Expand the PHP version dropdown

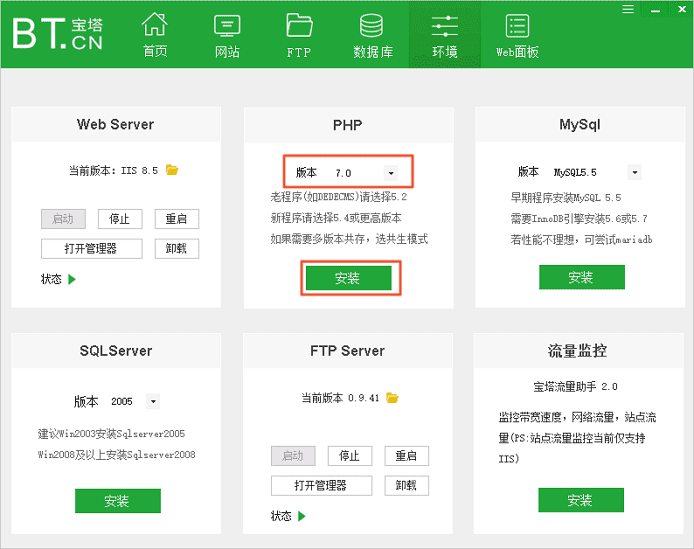point(390,173)
